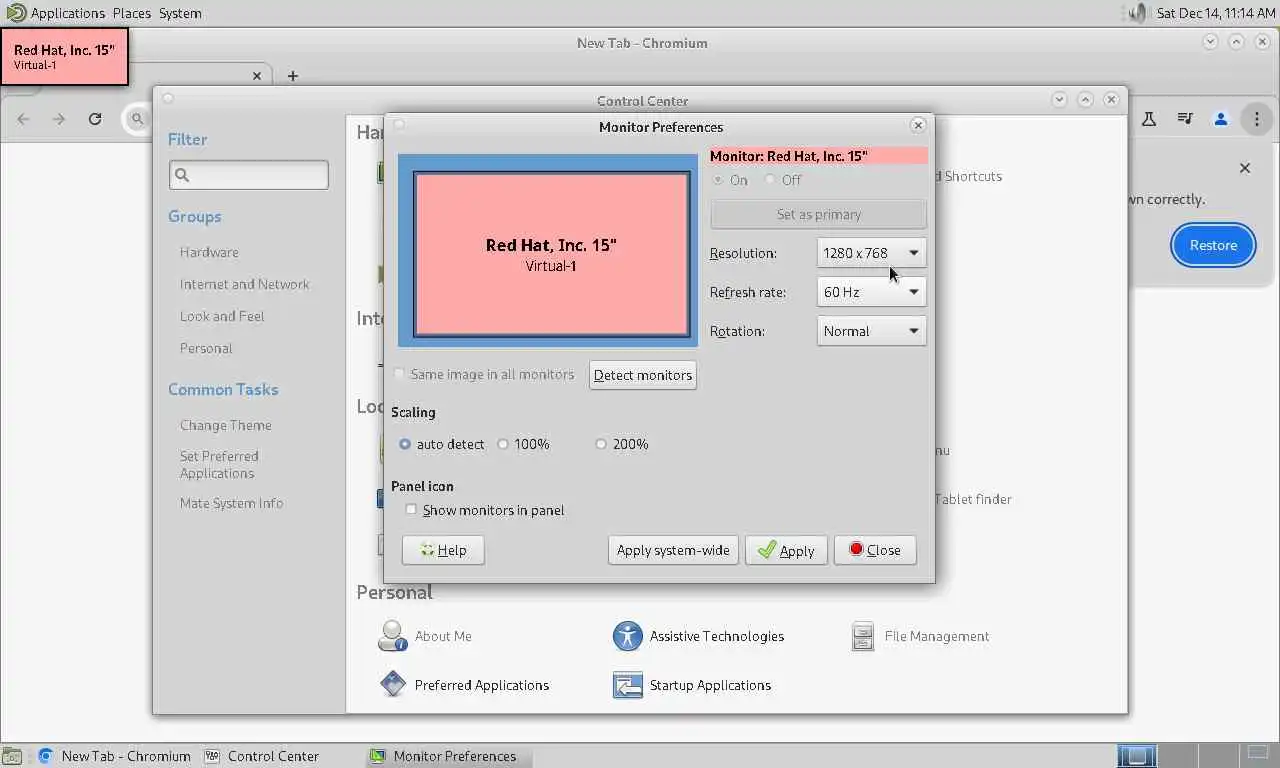Select Personal group in sidebar
This screenshot has width=1280, height=768.
click(x=206, y=348)
